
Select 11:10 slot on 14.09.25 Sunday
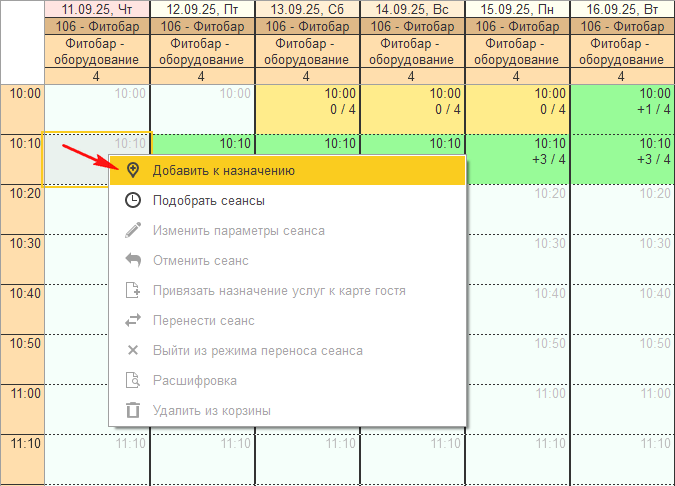(412, 459)
